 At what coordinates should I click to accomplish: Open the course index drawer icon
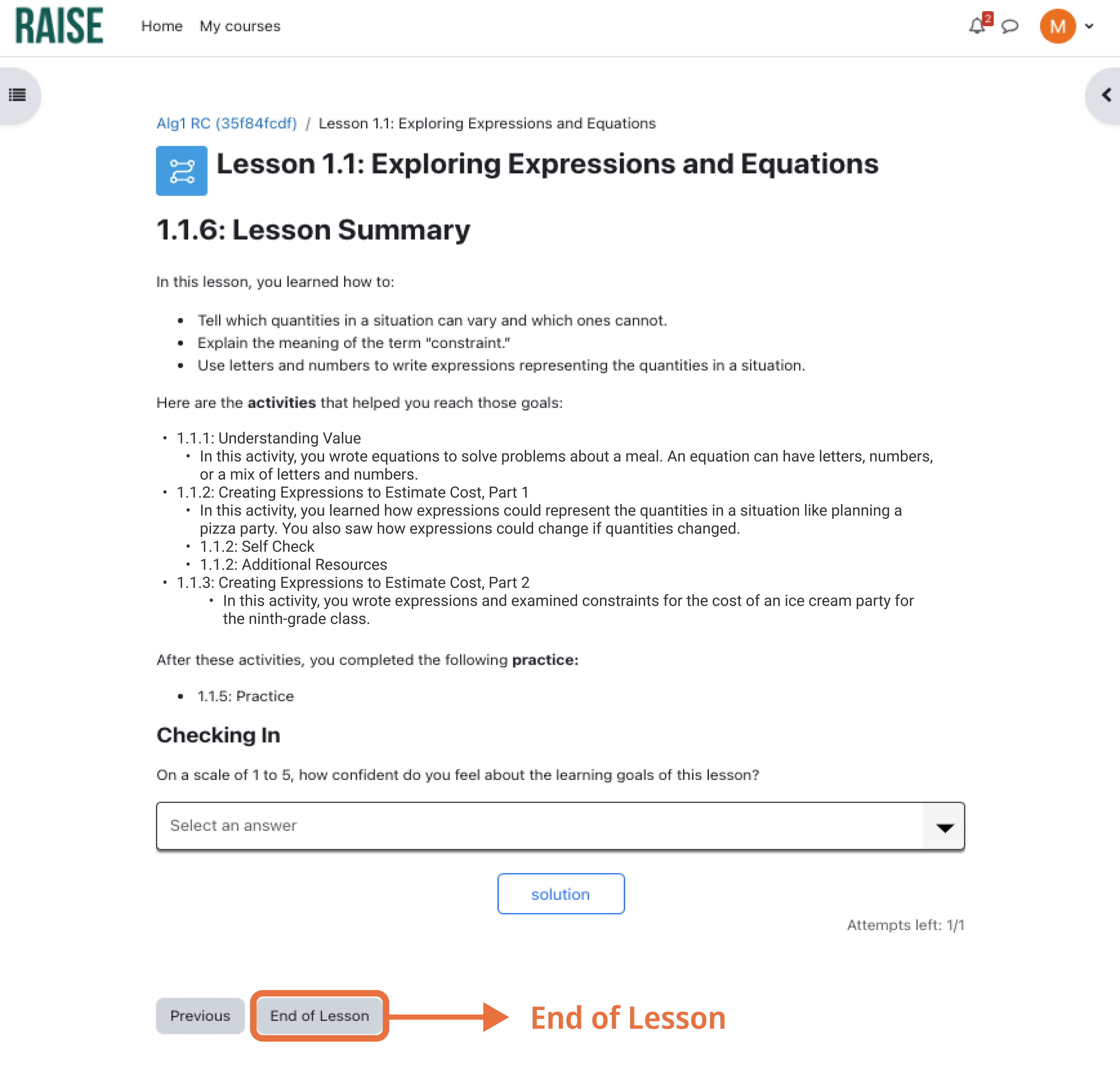tap(18, 95)
